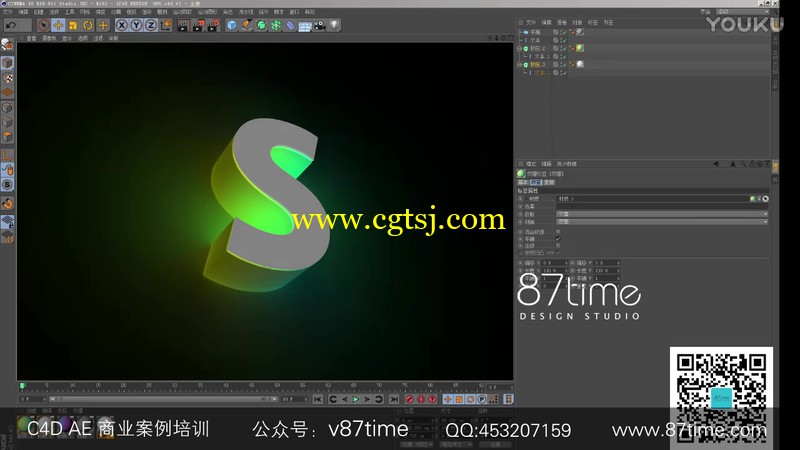Open Object Manager 文件 menu

pos(531,22)
